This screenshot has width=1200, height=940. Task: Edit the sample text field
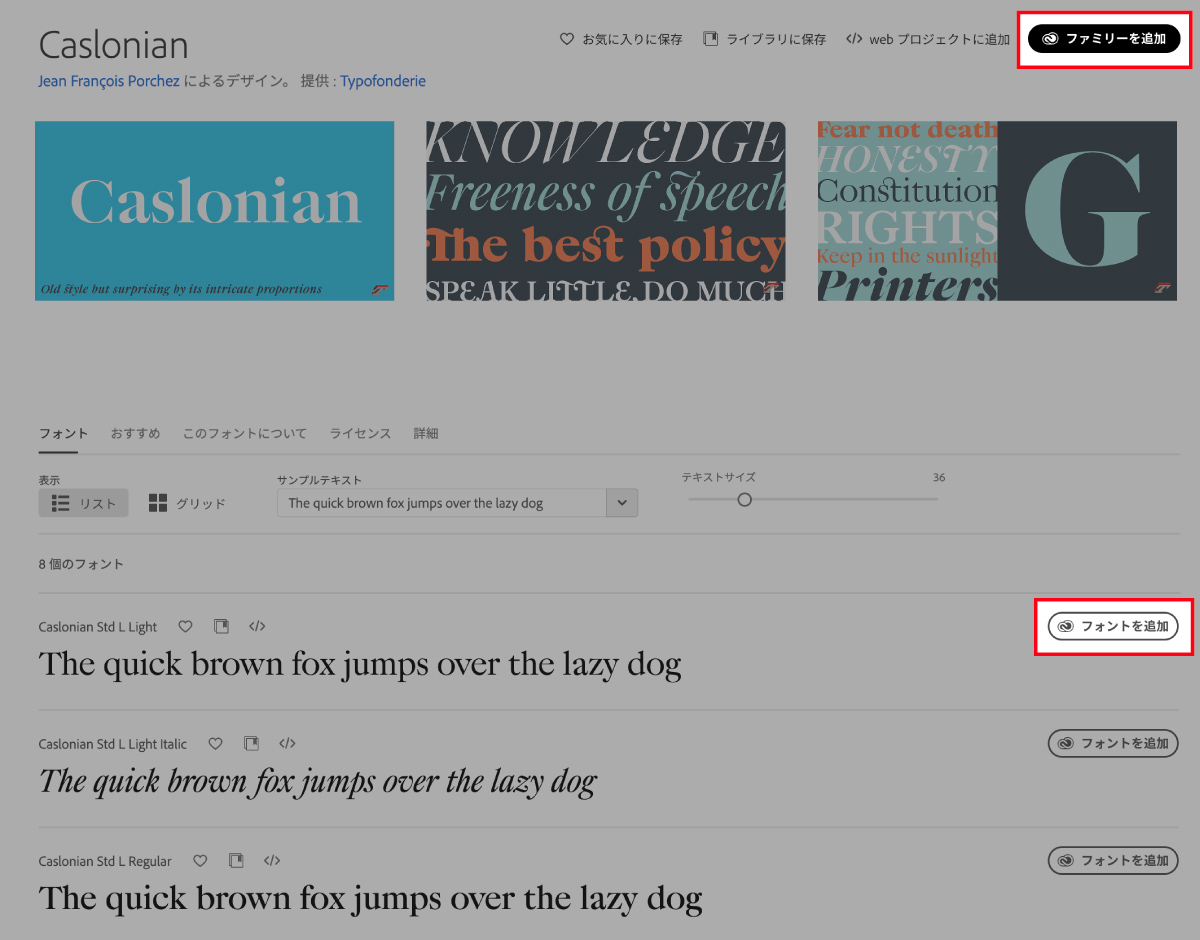[x=442, y=503]
